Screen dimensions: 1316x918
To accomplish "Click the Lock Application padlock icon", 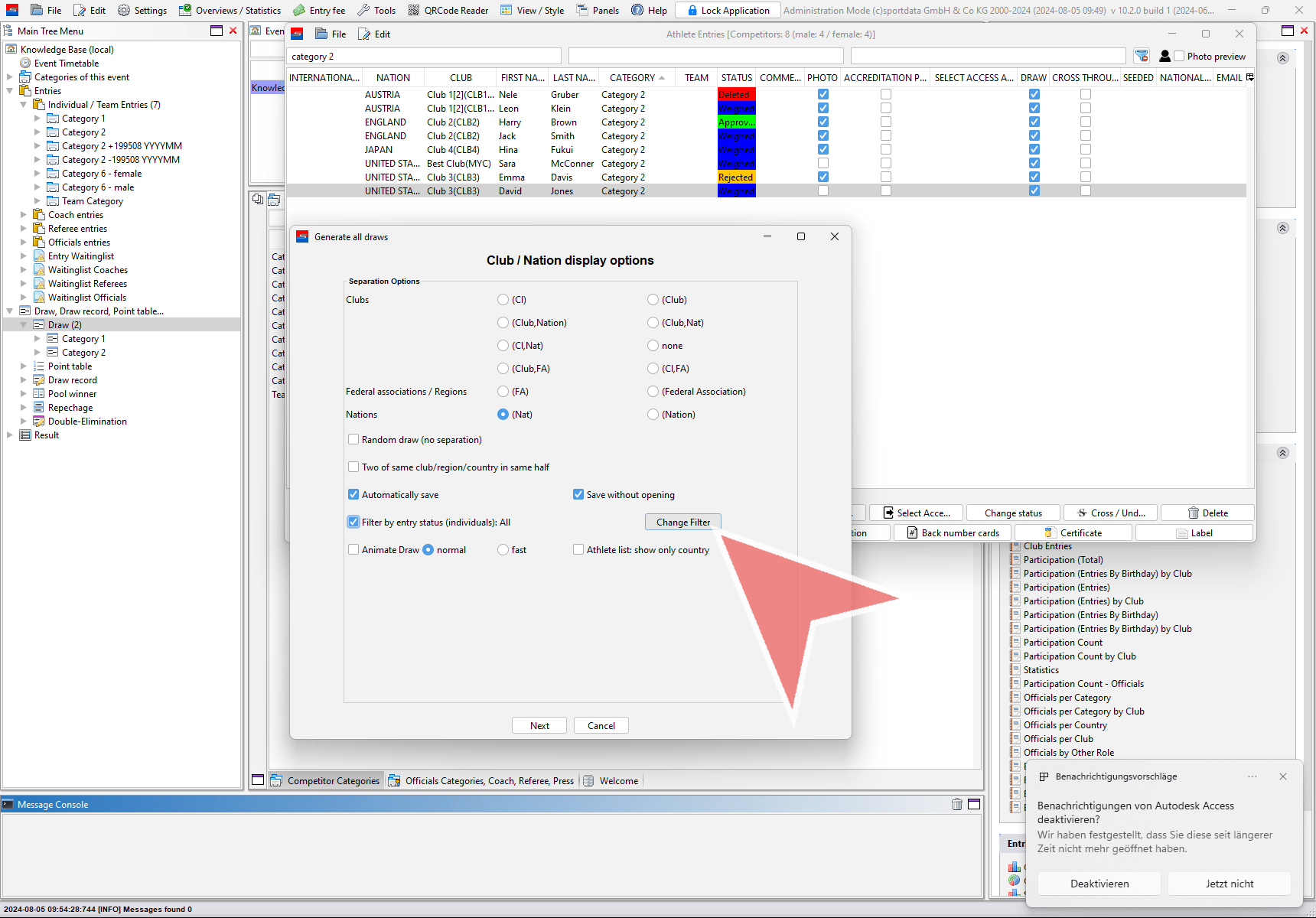I will [x=692, y=11].
